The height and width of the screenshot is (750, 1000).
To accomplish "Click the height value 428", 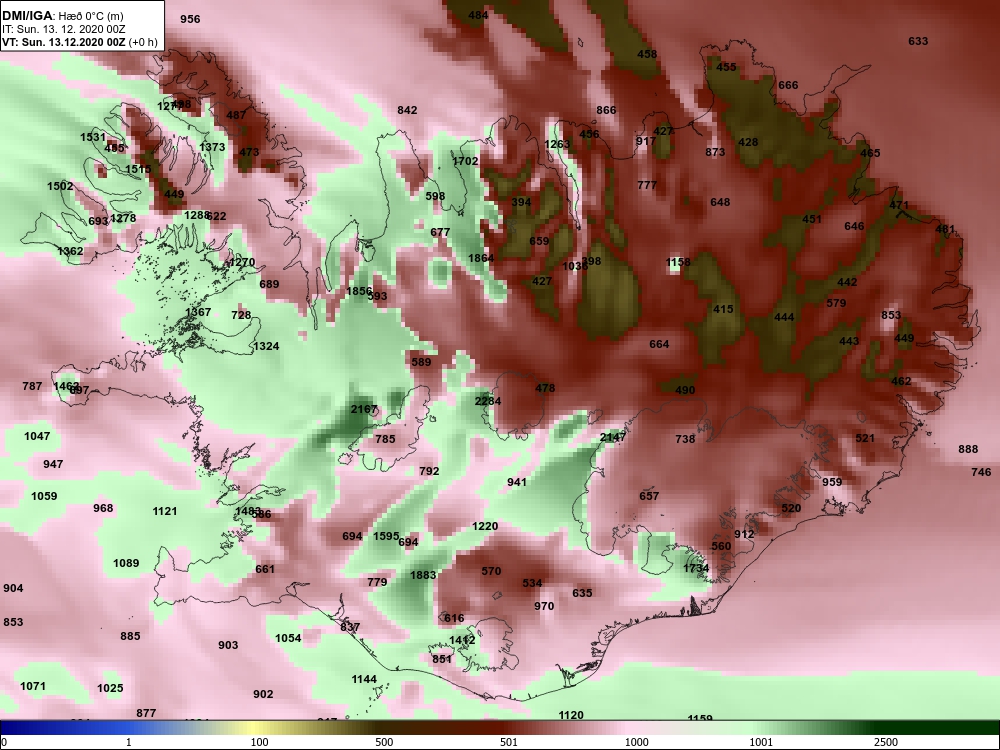I will coord(748,142).
